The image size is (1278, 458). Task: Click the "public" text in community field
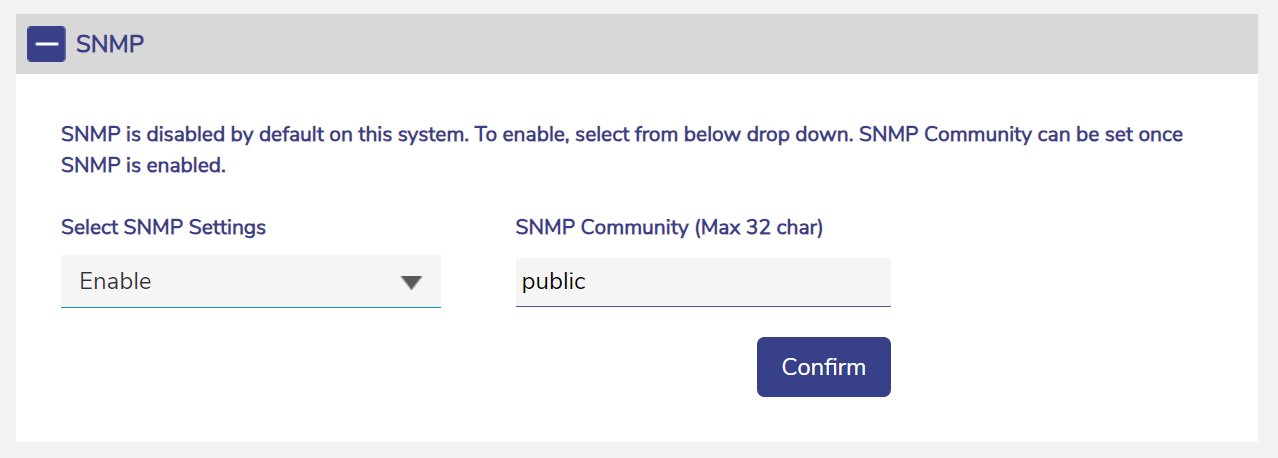(x=553, y=282)
